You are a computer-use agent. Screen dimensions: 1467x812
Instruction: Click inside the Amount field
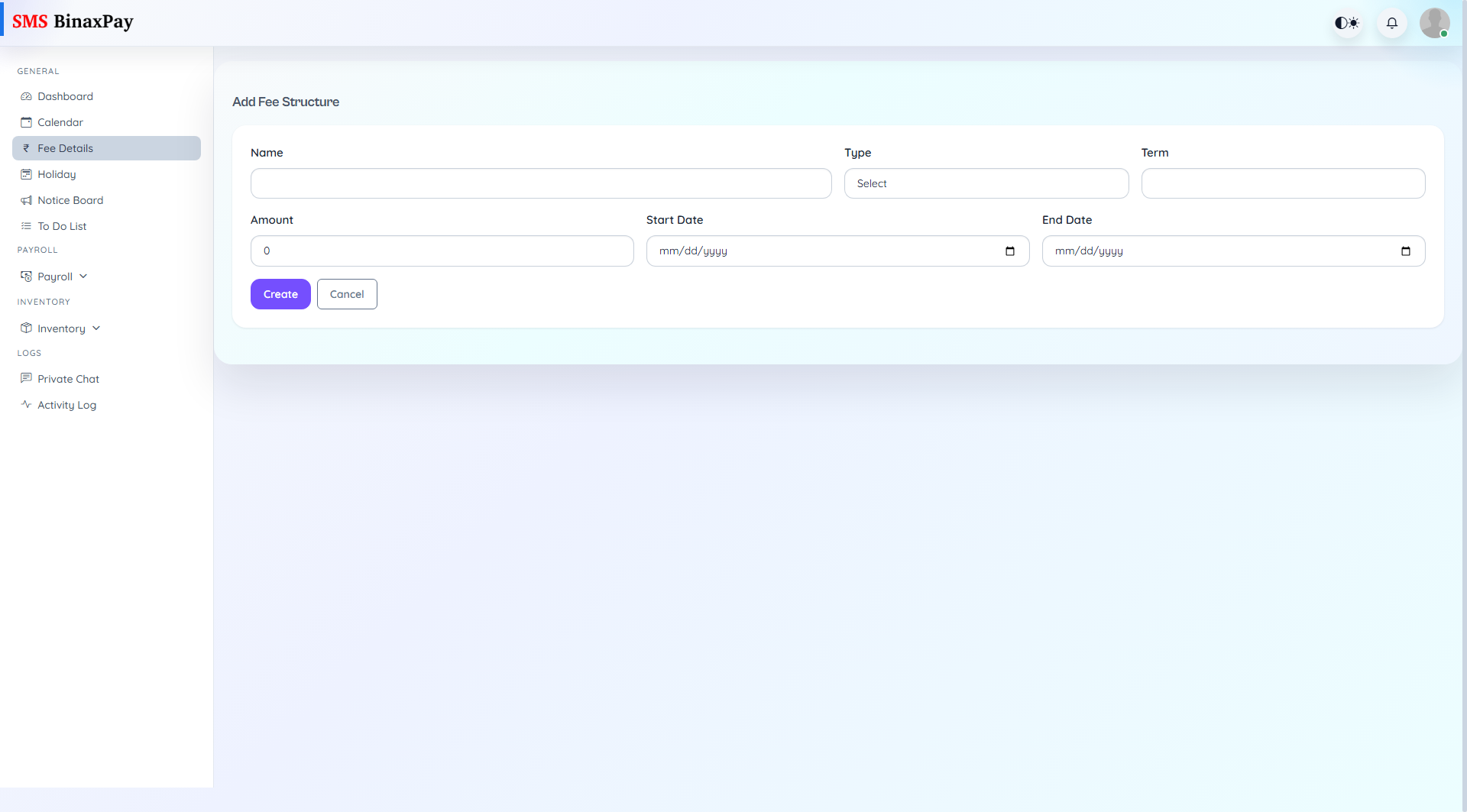pos(442,251)
